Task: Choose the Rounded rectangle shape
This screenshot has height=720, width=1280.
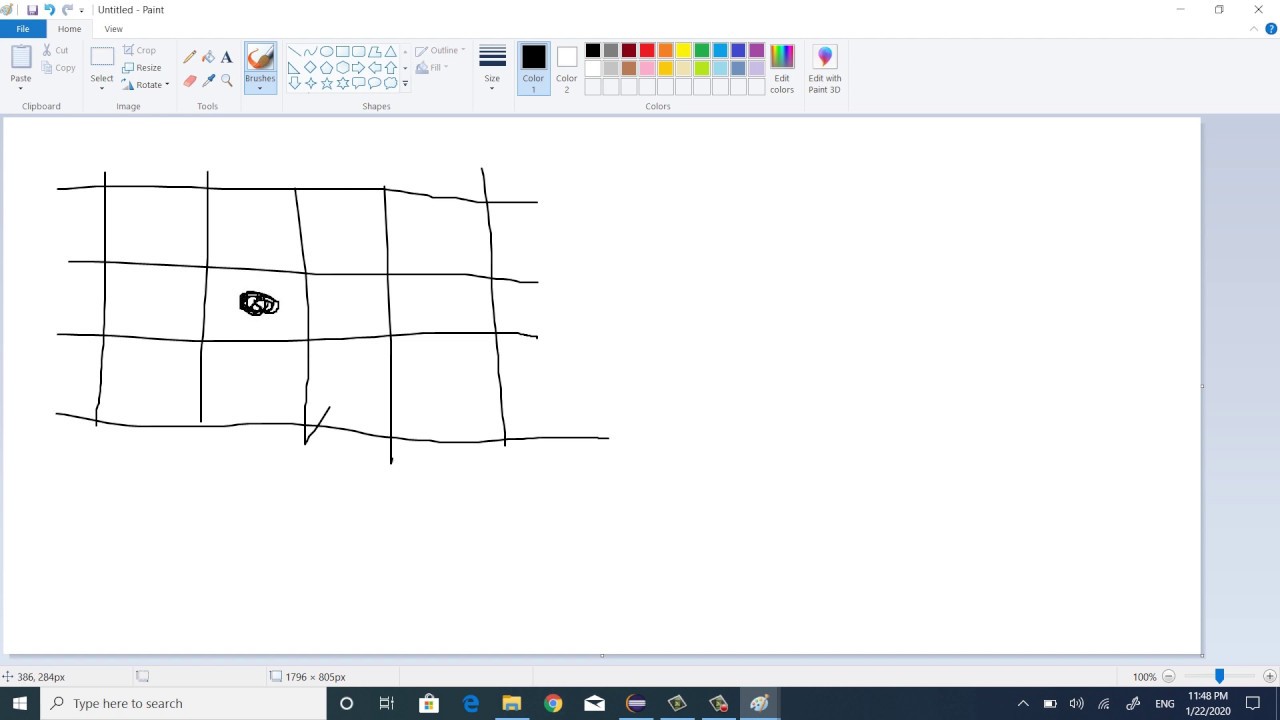Action: tap(358, 52)
